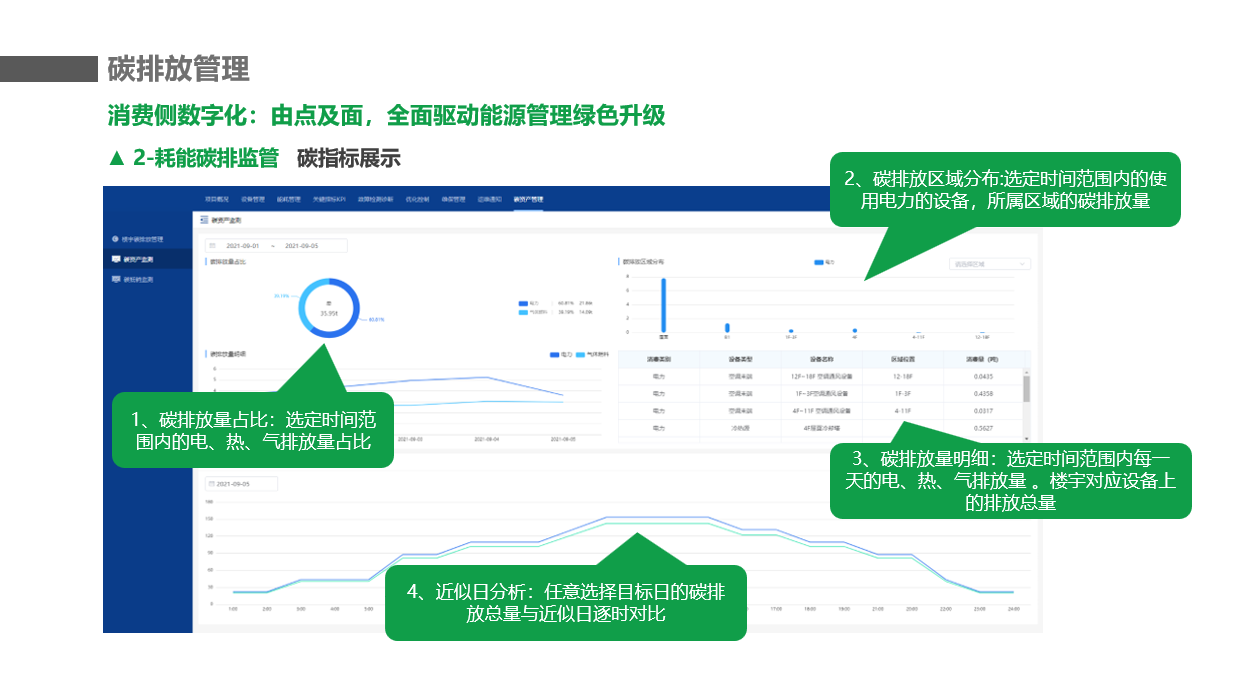
Task: Click the calendar icon in the date range picker
Action: coord(214,246)
